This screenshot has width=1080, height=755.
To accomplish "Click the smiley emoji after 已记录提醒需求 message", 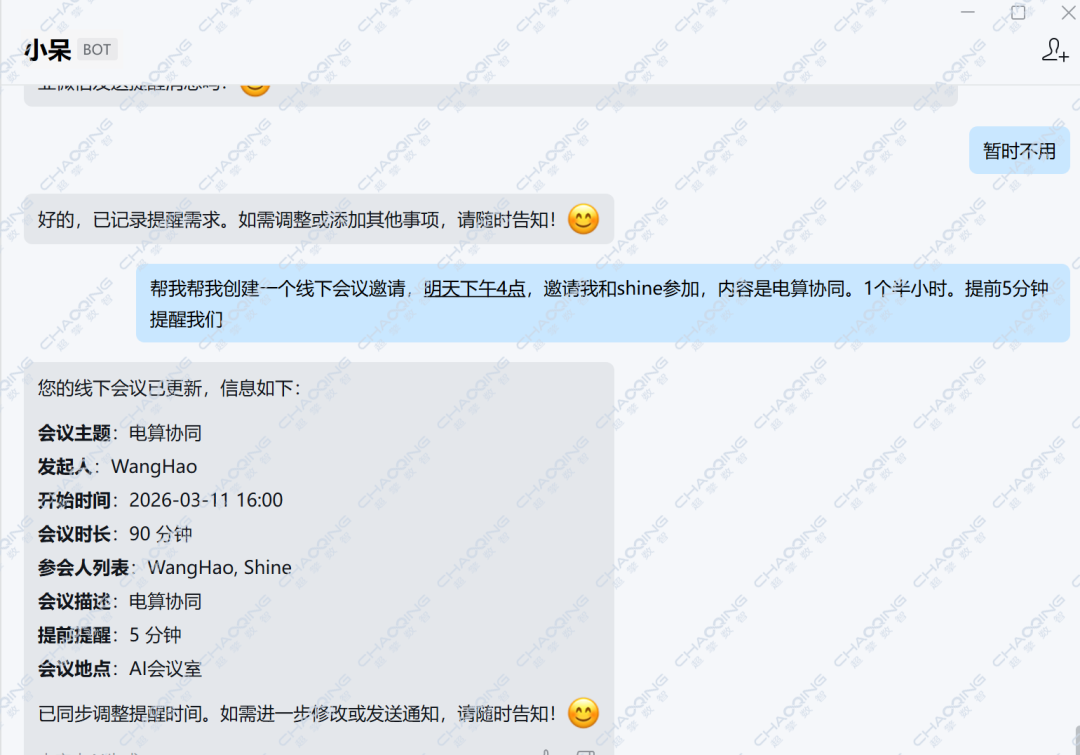I will pyautogui.click(x=583, y=219).
